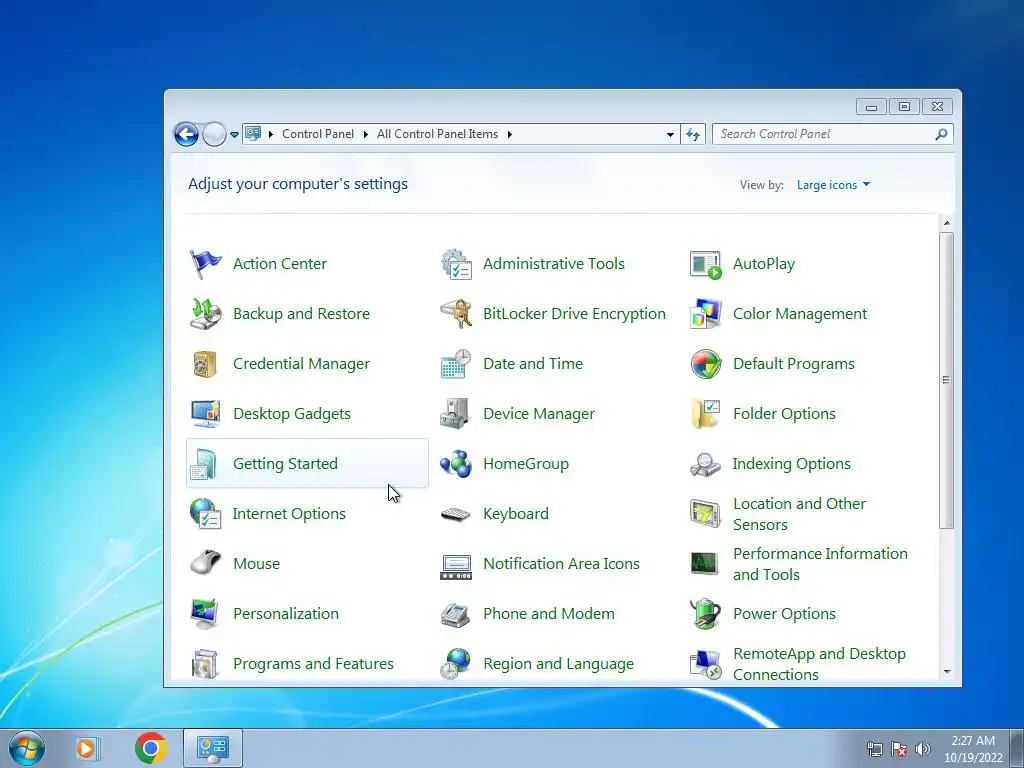Open the Action Center flag icon

click(205, 264)
